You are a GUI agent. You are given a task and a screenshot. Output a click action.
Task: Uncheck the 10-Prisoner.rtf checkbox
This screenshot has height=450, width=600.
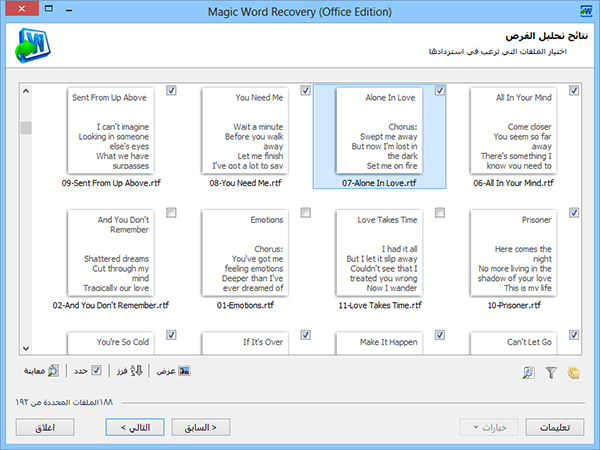tap(574, 212)
